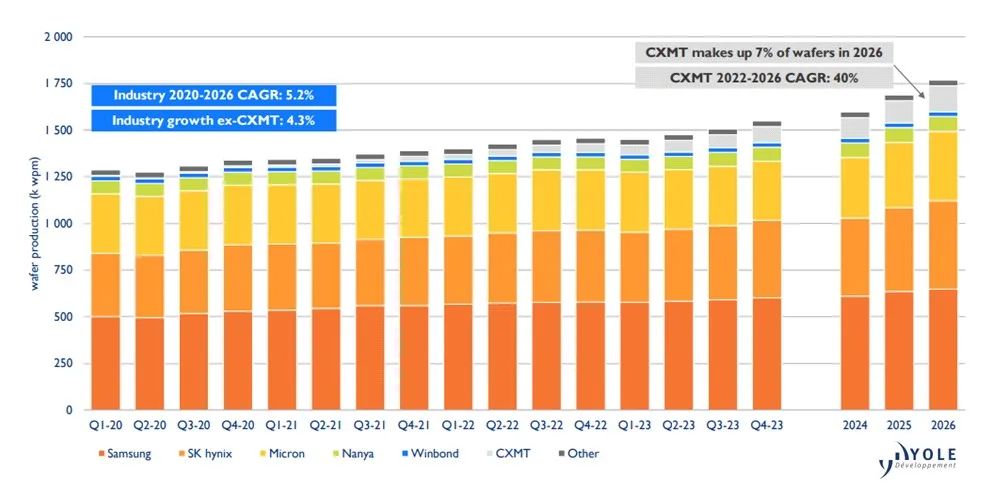Click the Q3-21 x-axis label

(x=370, y=425)
